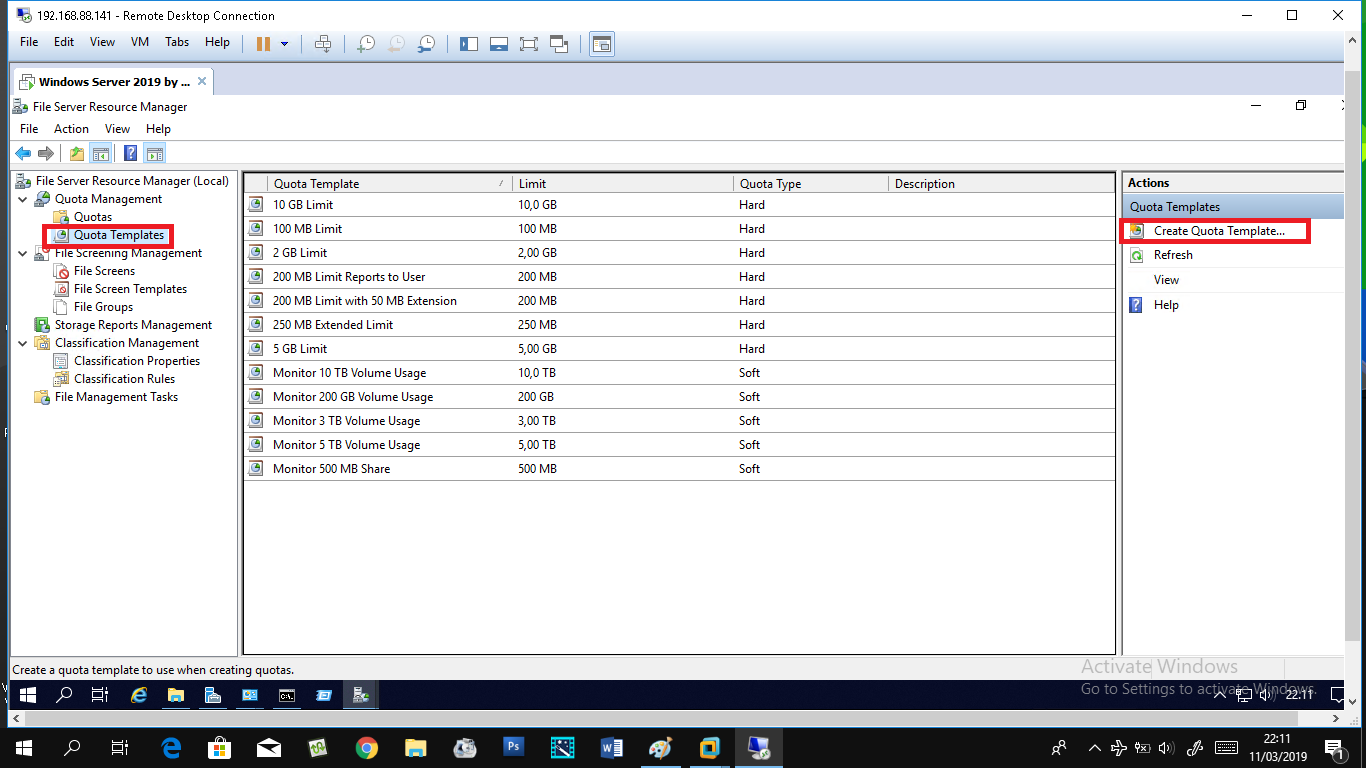Open Internet Explorer on the remote taskbar

click(139, 695)
